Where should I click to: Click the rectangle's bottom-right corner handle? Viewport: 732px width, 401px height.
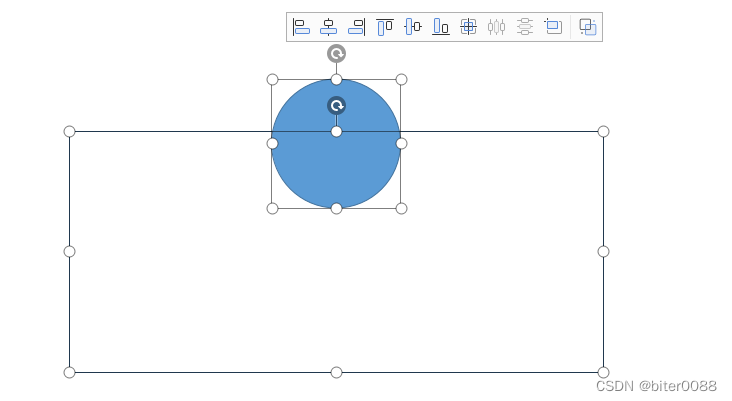click(x=603, y=372)
